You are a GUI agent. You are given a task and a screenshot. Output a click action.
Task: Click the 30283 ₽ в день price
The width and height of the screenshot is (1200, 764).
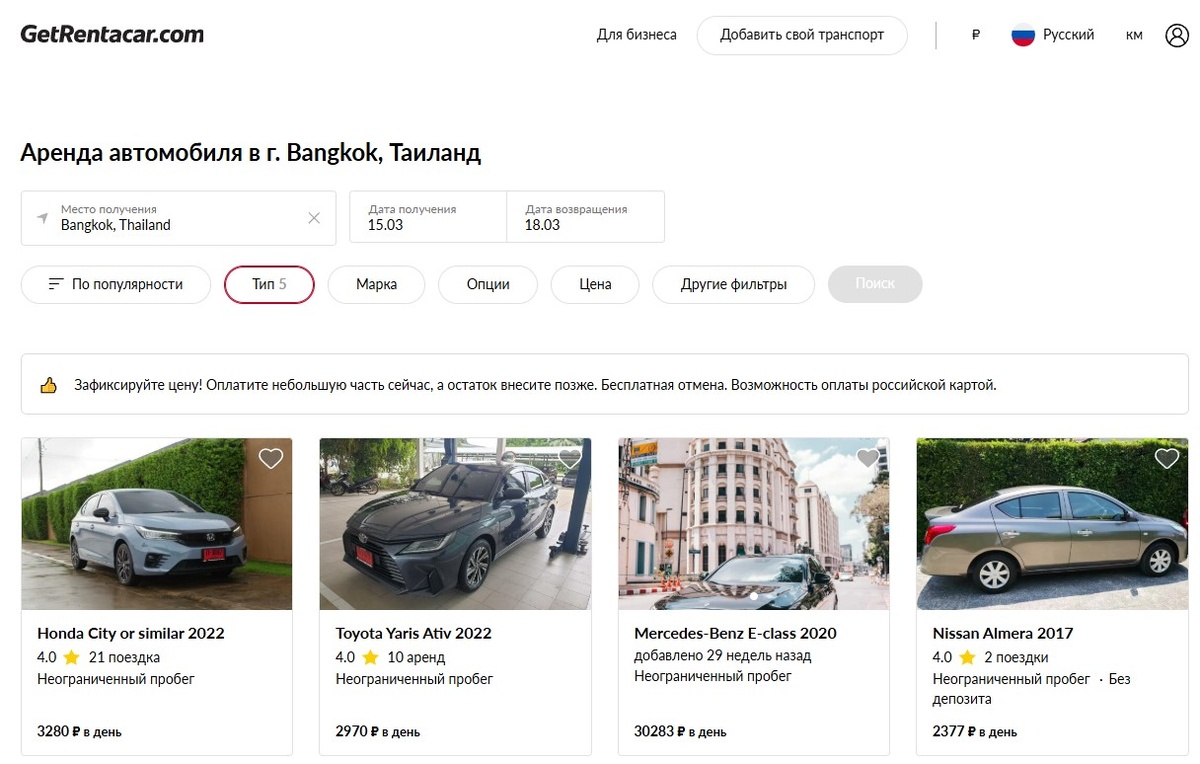coord(680,732)
